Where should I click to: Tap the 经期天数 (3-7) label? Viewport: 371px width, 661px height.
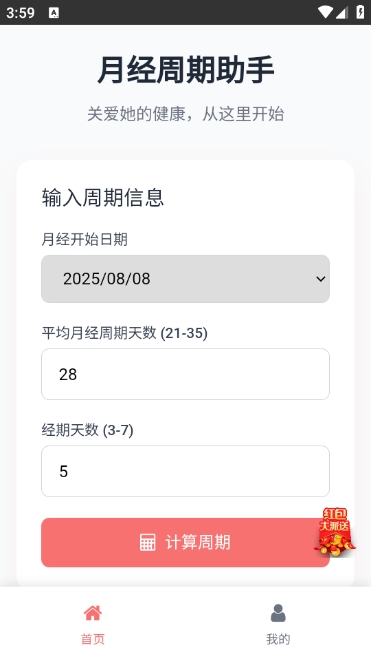[x=87, y=430]
